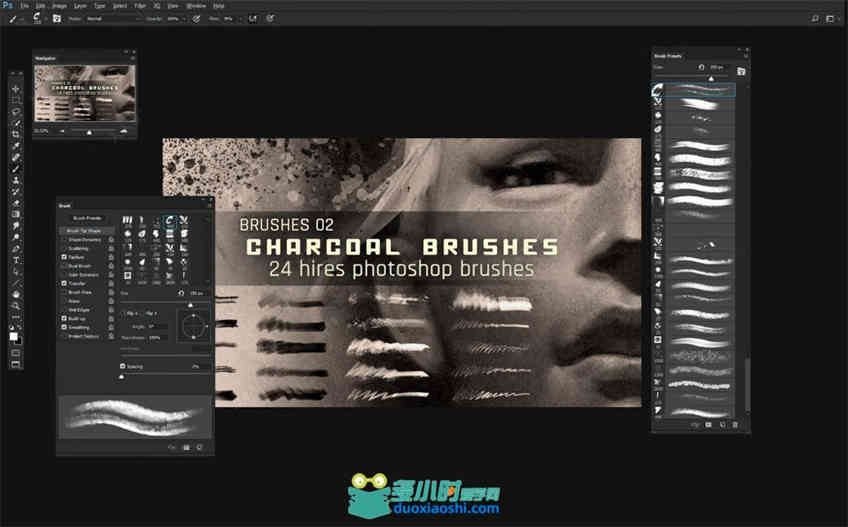
Task: Open the Navigator panel flyout menu
Action: coord(132,58)
